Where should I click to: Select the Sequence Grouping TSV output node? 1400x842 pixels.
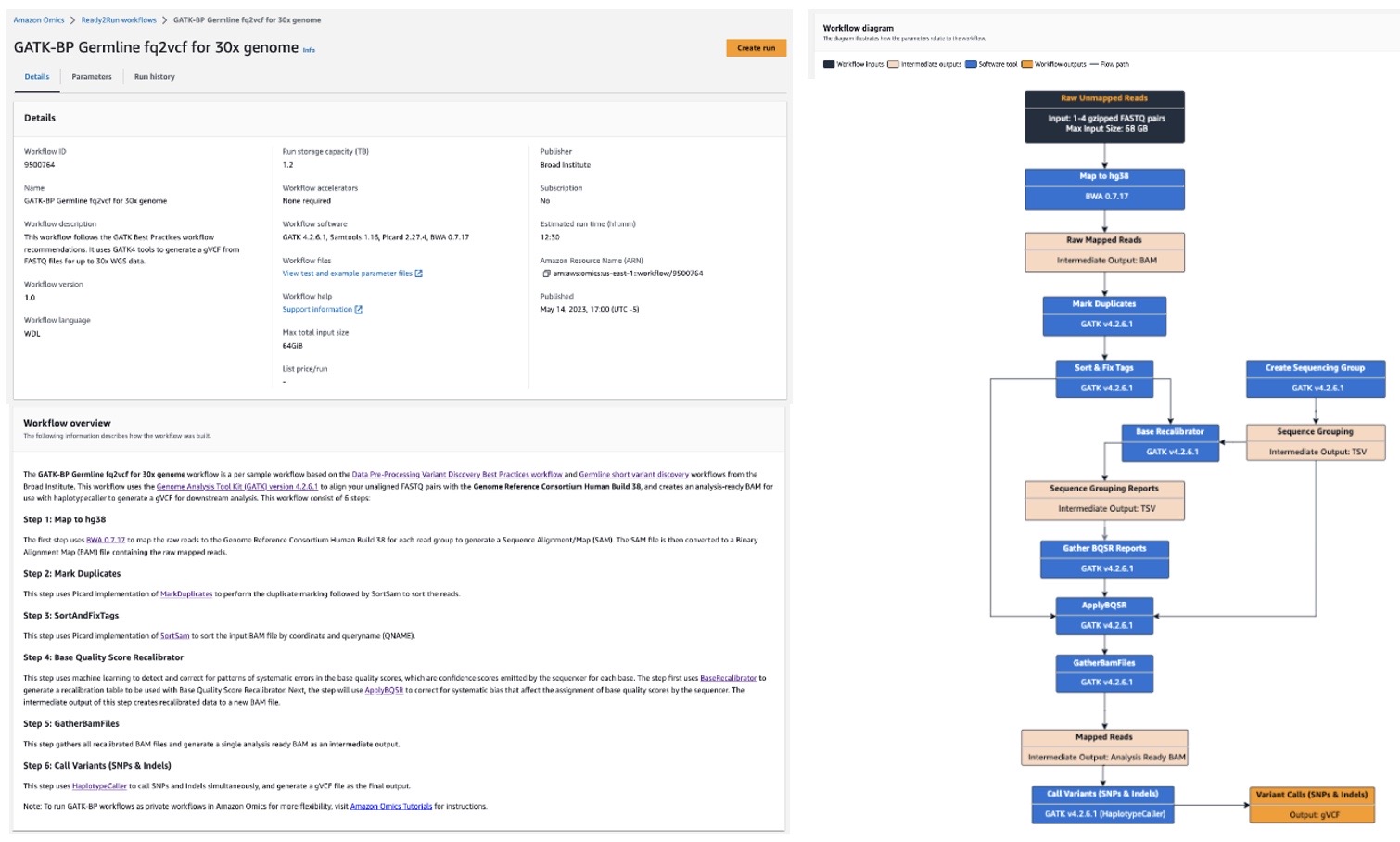(x=1316, y=442)
